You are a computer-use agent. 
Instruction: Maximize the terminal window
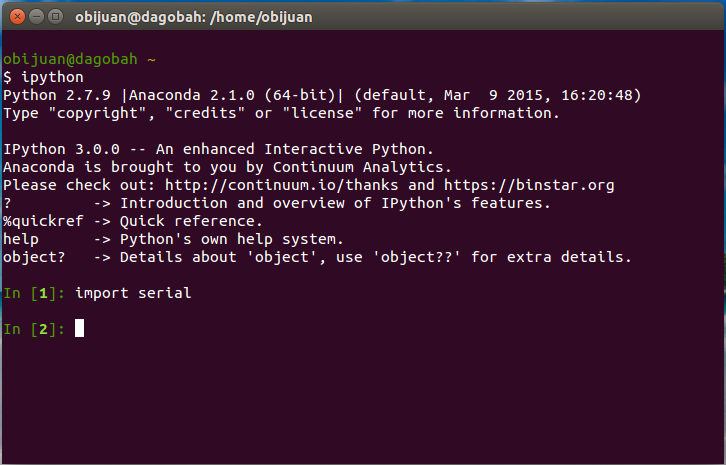(x=54, y=15)
